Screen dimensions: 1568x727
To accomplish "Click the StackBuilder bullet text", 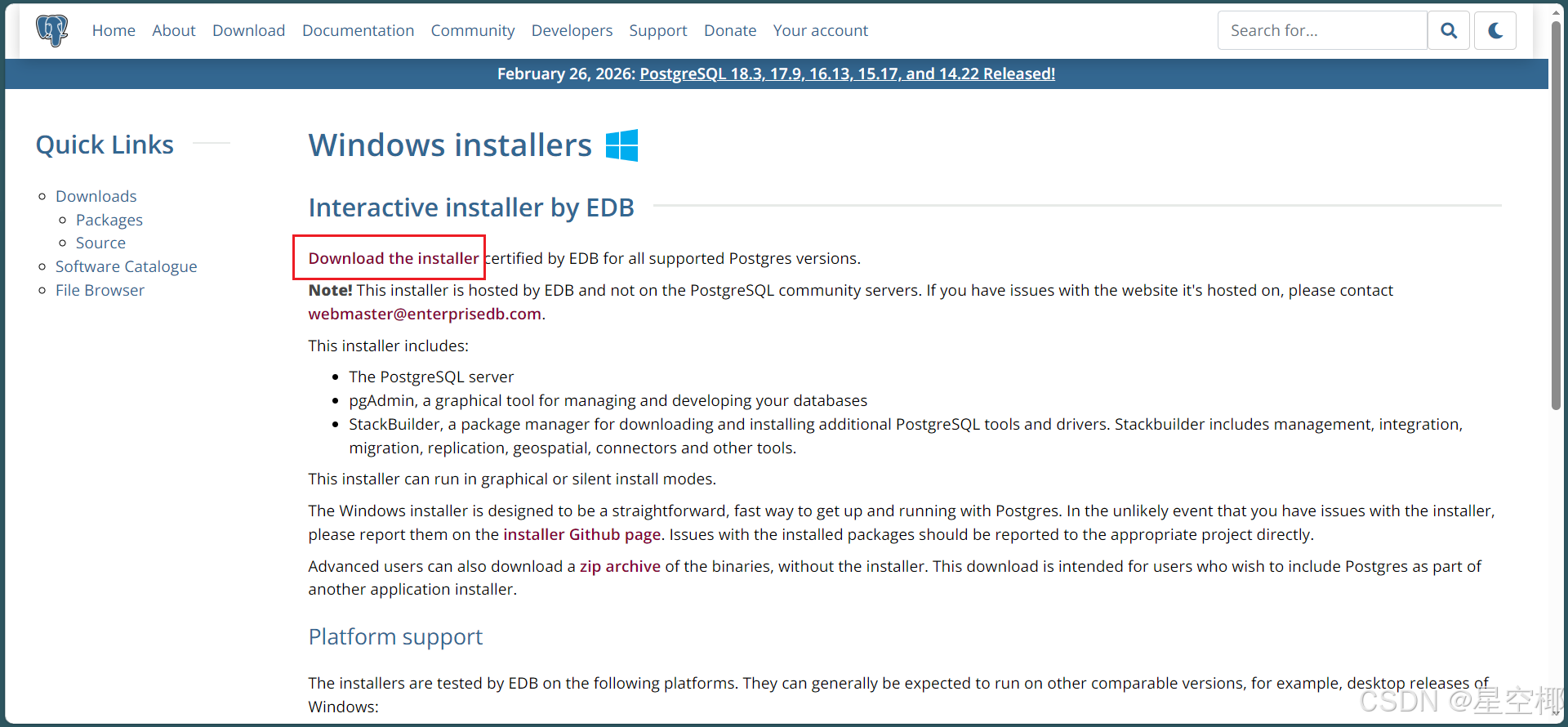I will tap(906, 435).
